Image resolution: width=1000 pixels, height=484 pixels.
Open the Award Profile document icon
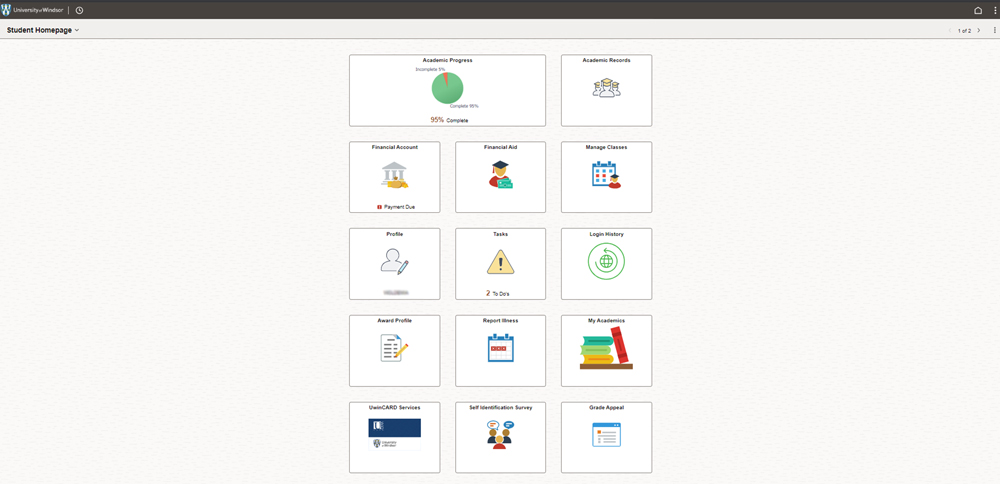pyautogui.click(x=394, y=348)
